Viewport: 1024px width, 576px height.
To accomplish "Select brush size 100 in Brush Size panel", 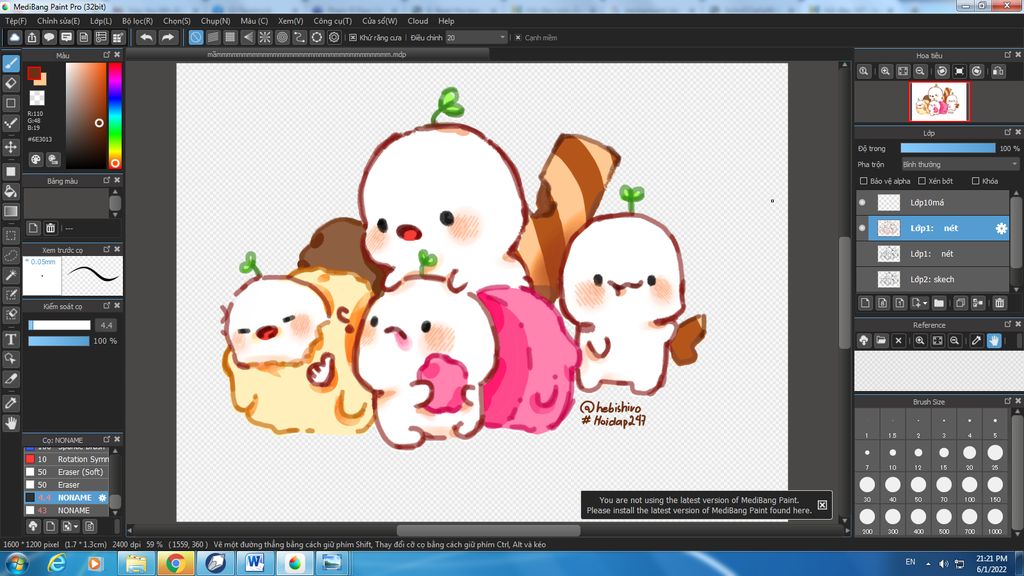I will click(969, 488).
